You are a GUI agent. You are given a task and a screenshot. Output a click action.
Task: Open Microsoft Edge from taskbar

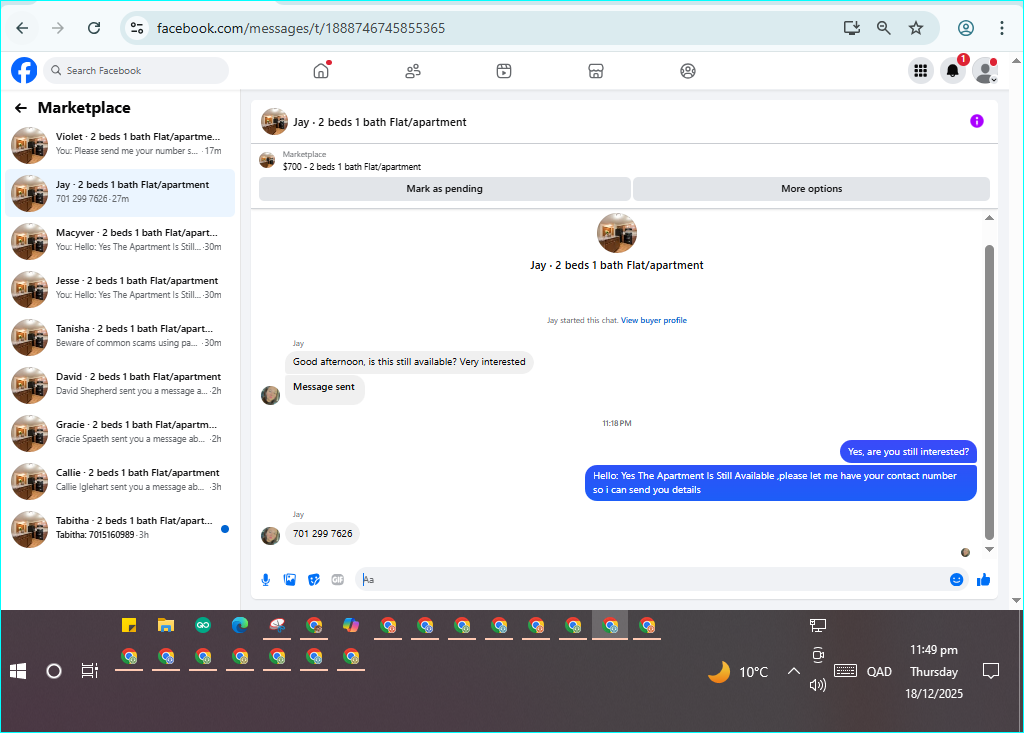click(240, 626)
